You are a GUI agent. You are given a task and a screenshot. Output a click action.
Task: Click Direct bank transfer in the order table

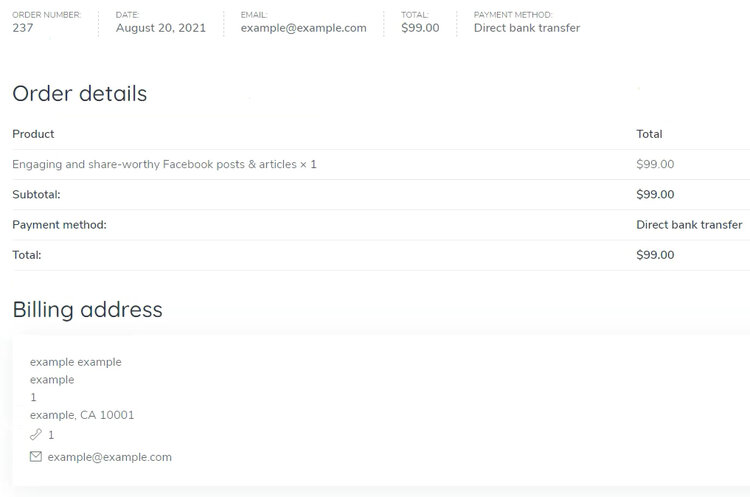pos(689,224)
